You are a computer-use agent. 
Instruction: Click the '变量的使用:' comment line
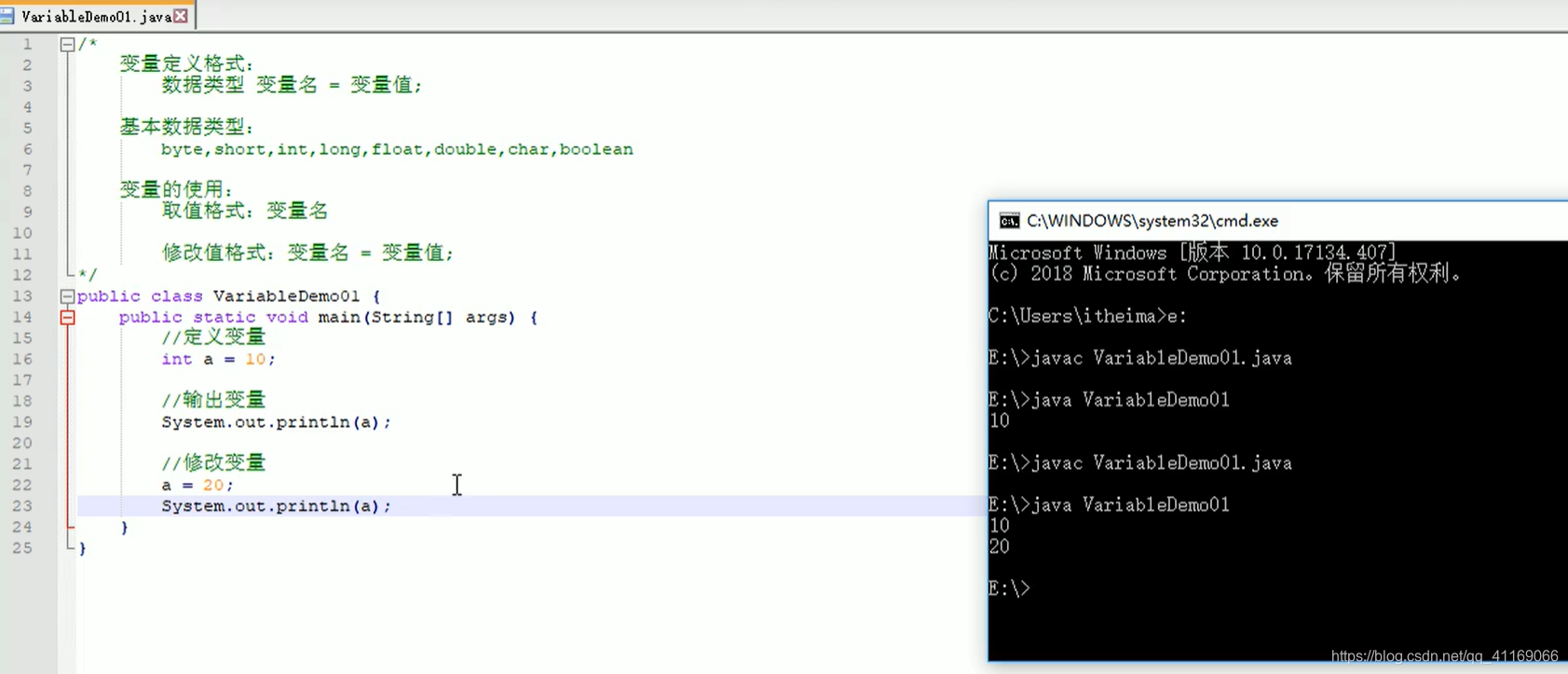coord(176,190)
